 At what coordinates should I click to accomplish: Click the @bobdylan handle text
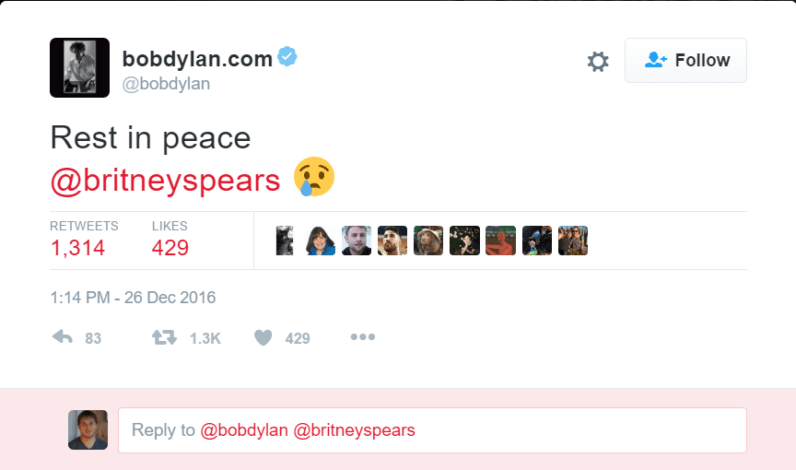166,84
